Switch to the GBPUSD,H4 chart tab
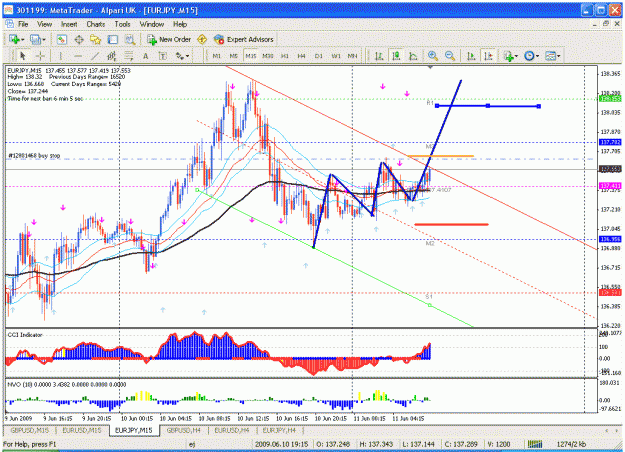This screenshot has height=452, width=625. tap(184, 430)
